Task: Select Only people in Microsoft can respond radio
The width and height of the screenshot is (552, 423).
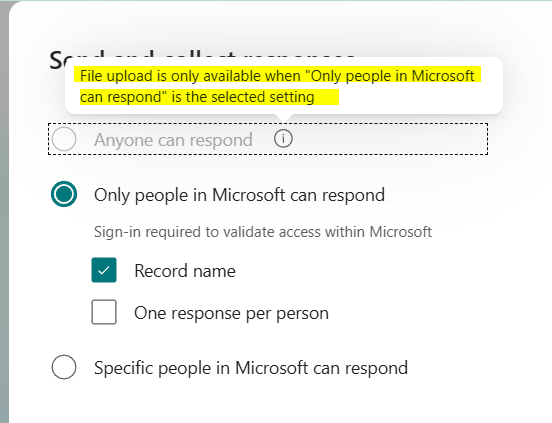Action: pos(64,194)
